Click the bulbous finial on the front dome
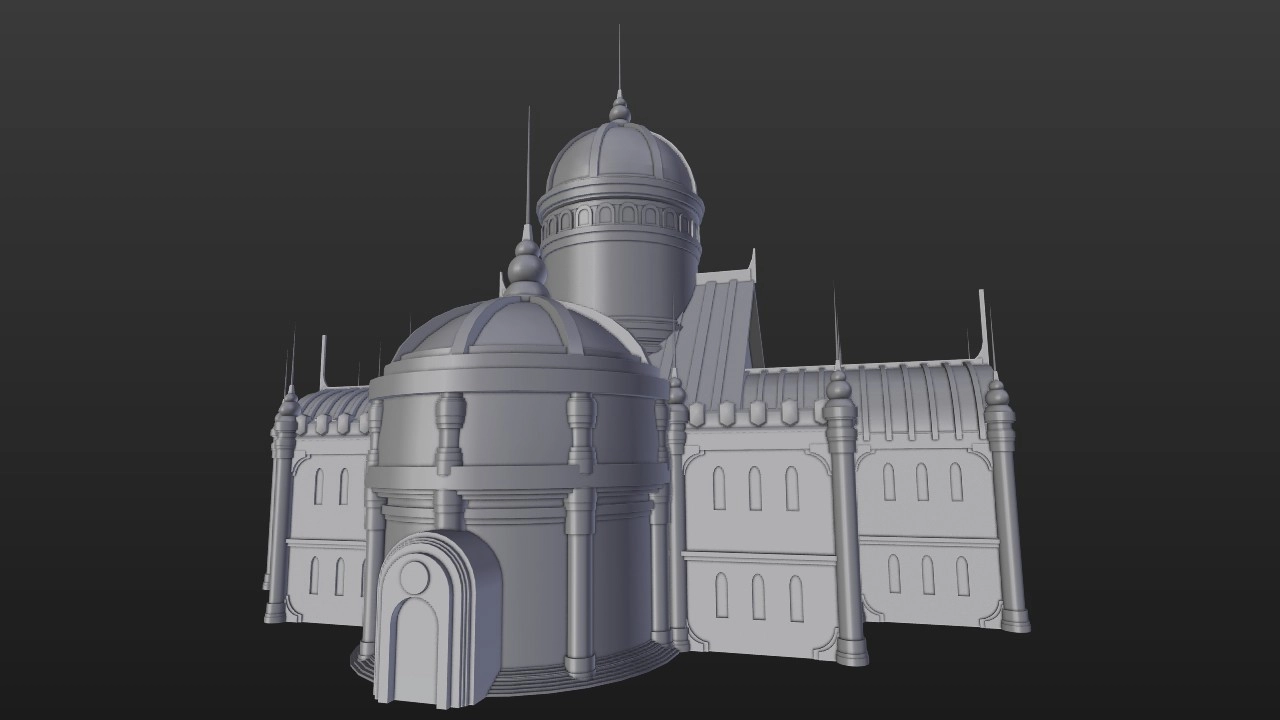 coord(526,270)
